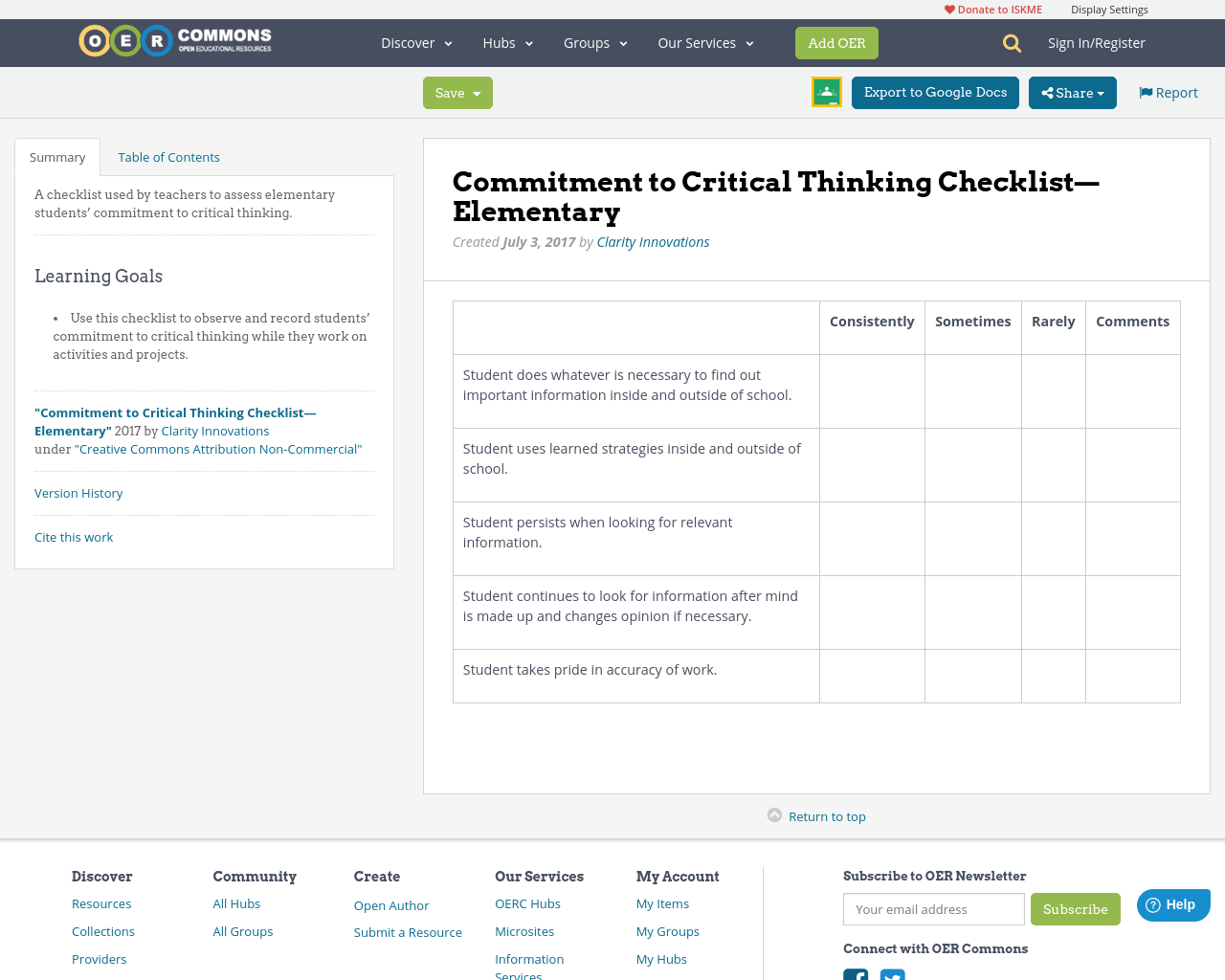Open the search bar via magnifier icon

pos(1010,42)
